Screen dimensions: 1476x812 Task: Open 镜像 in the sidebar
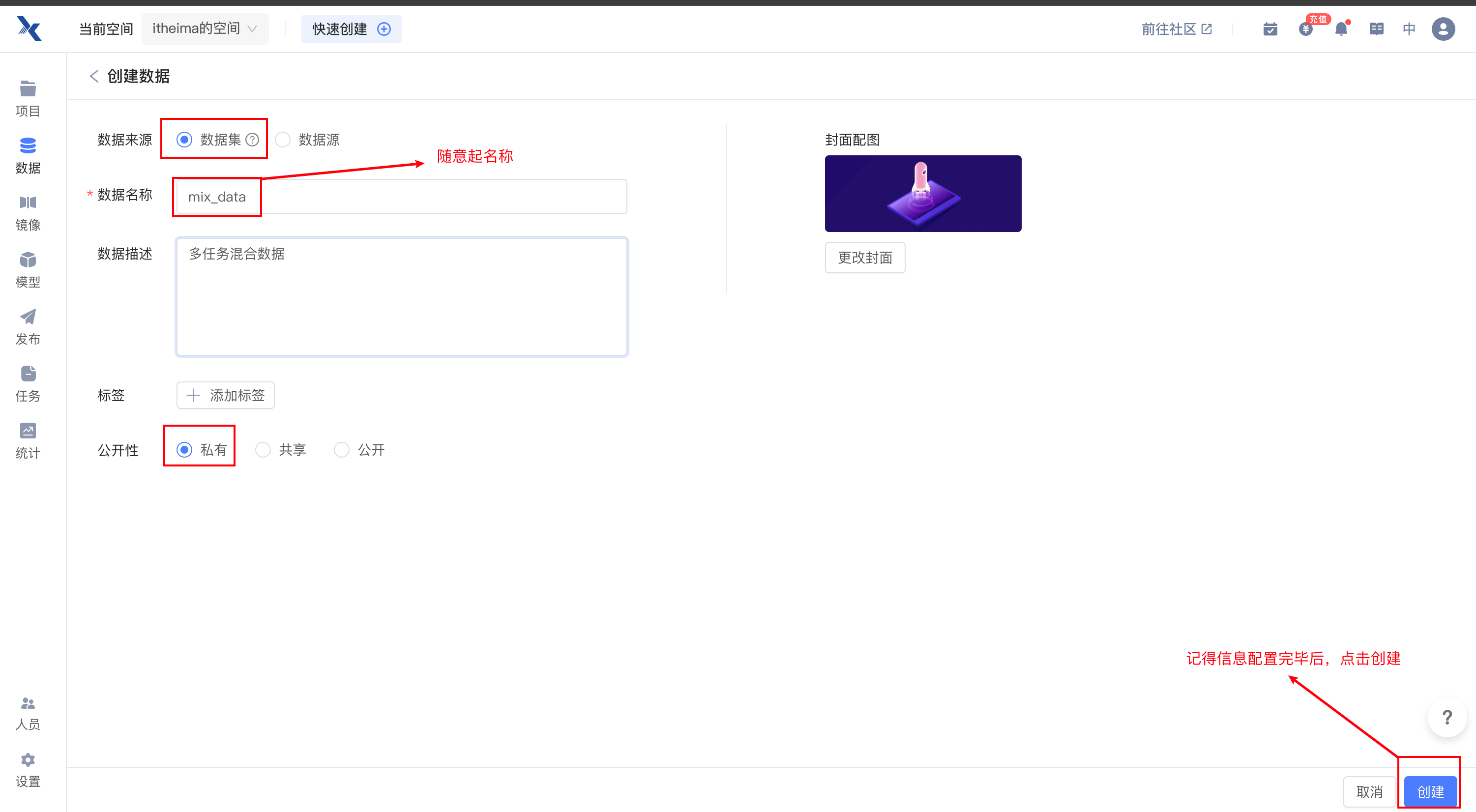click(28, 212)
